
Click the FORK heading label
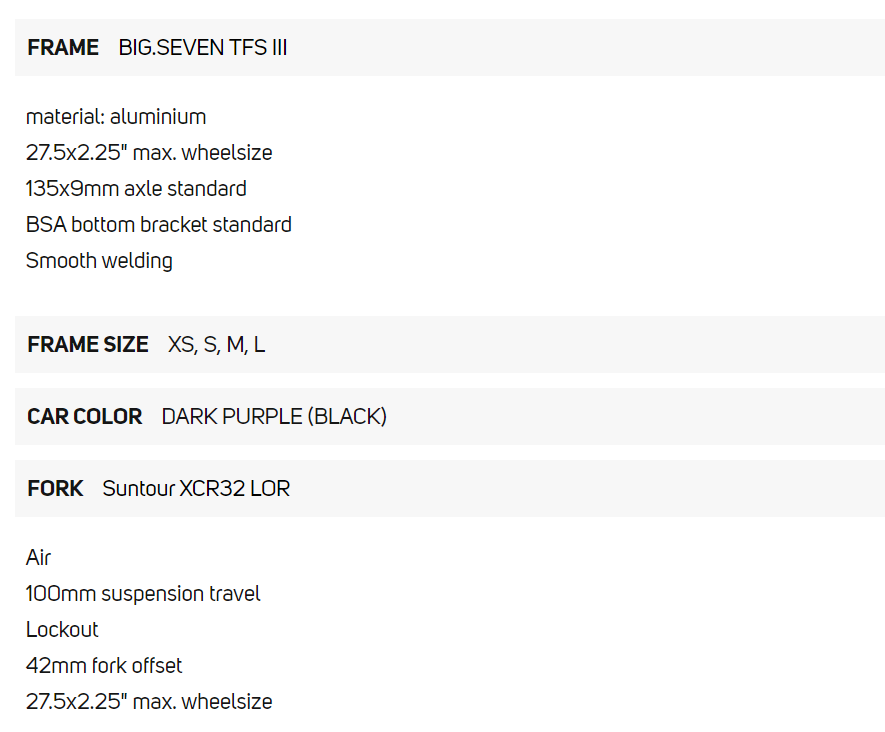(x=56, y=489)
